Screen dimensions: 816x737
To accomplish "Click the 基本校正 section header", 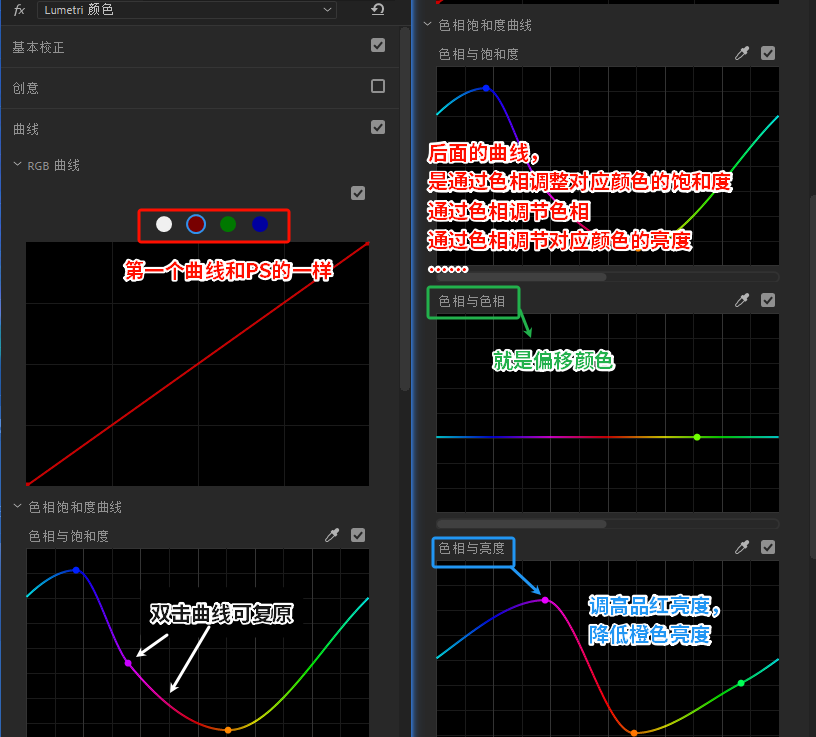I will [39, 47].
